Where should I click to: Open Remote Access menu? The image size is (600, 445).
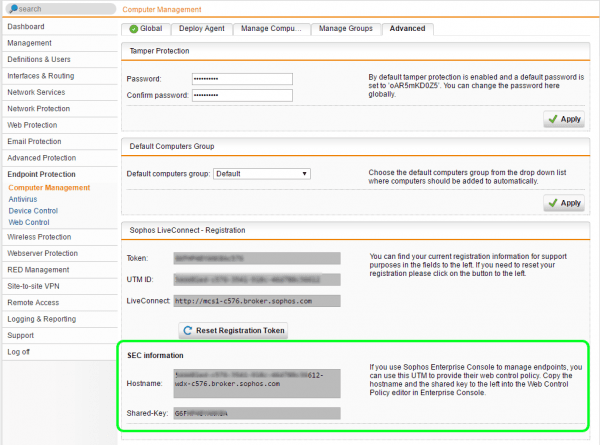point(60,303)
